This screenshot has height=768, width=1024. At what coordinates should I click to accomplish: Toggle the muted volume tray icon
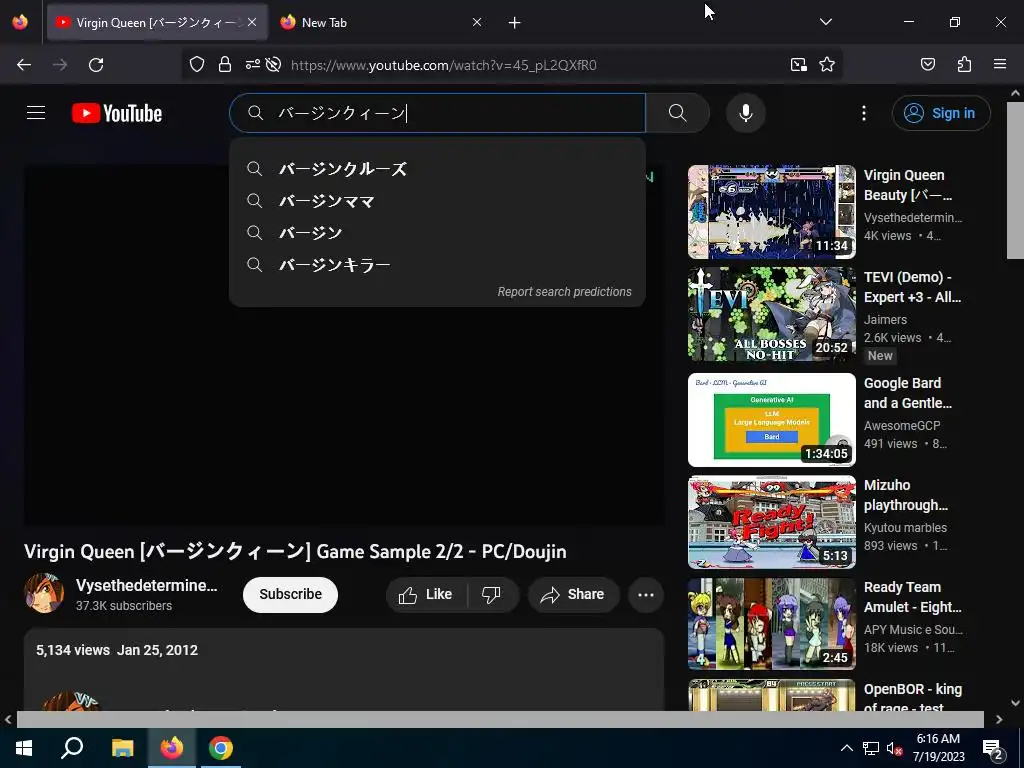895,748
